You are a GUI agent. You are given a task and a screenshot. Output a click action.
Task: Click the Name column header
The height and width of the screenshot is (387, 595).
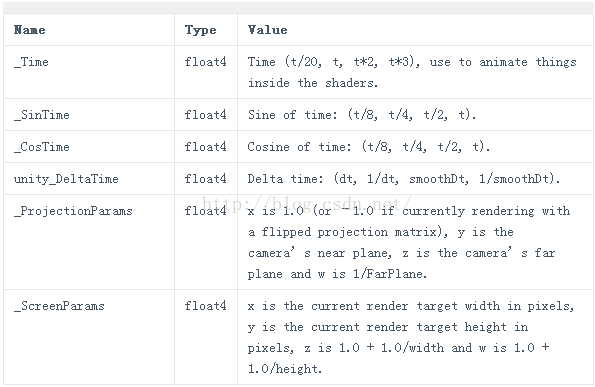coord(30,30)
